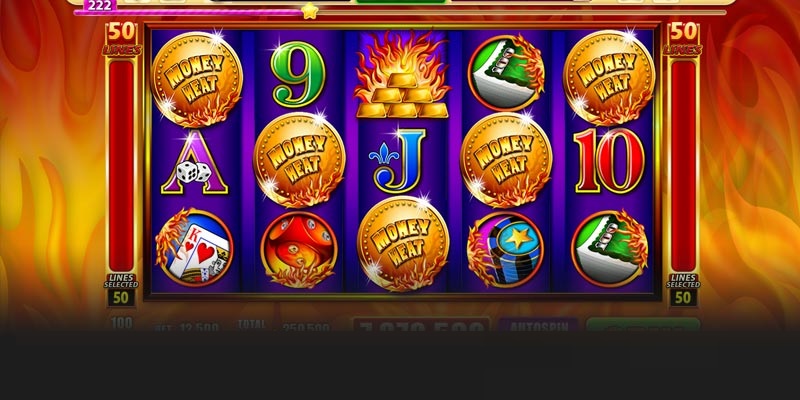The image size is (800, 400).
Task: Click the left 50 Lines label
Action: [x=121, y=39]
